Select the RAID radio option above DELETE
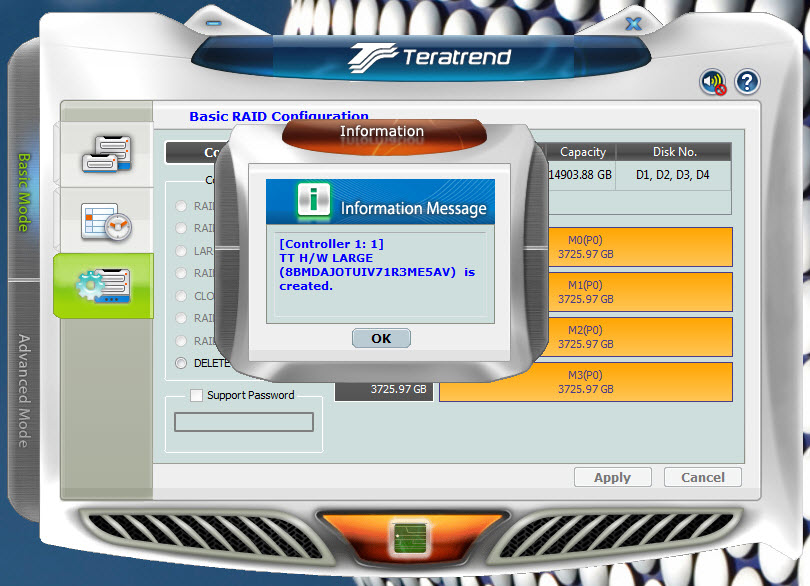The width and height of the screenshot is (810, 586). (x=181, y=341)
